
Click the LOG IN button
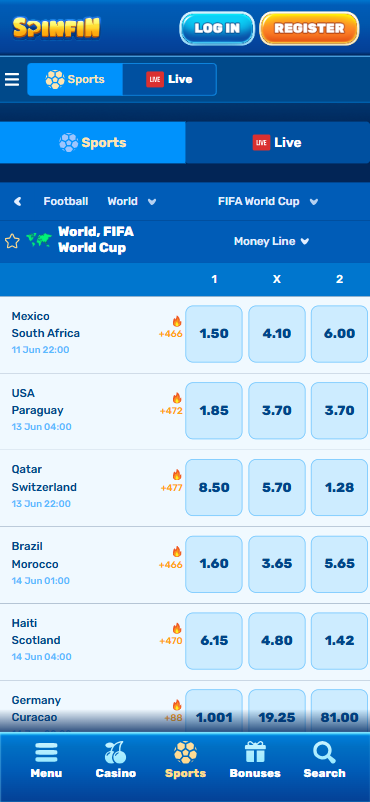click(217, 28)
